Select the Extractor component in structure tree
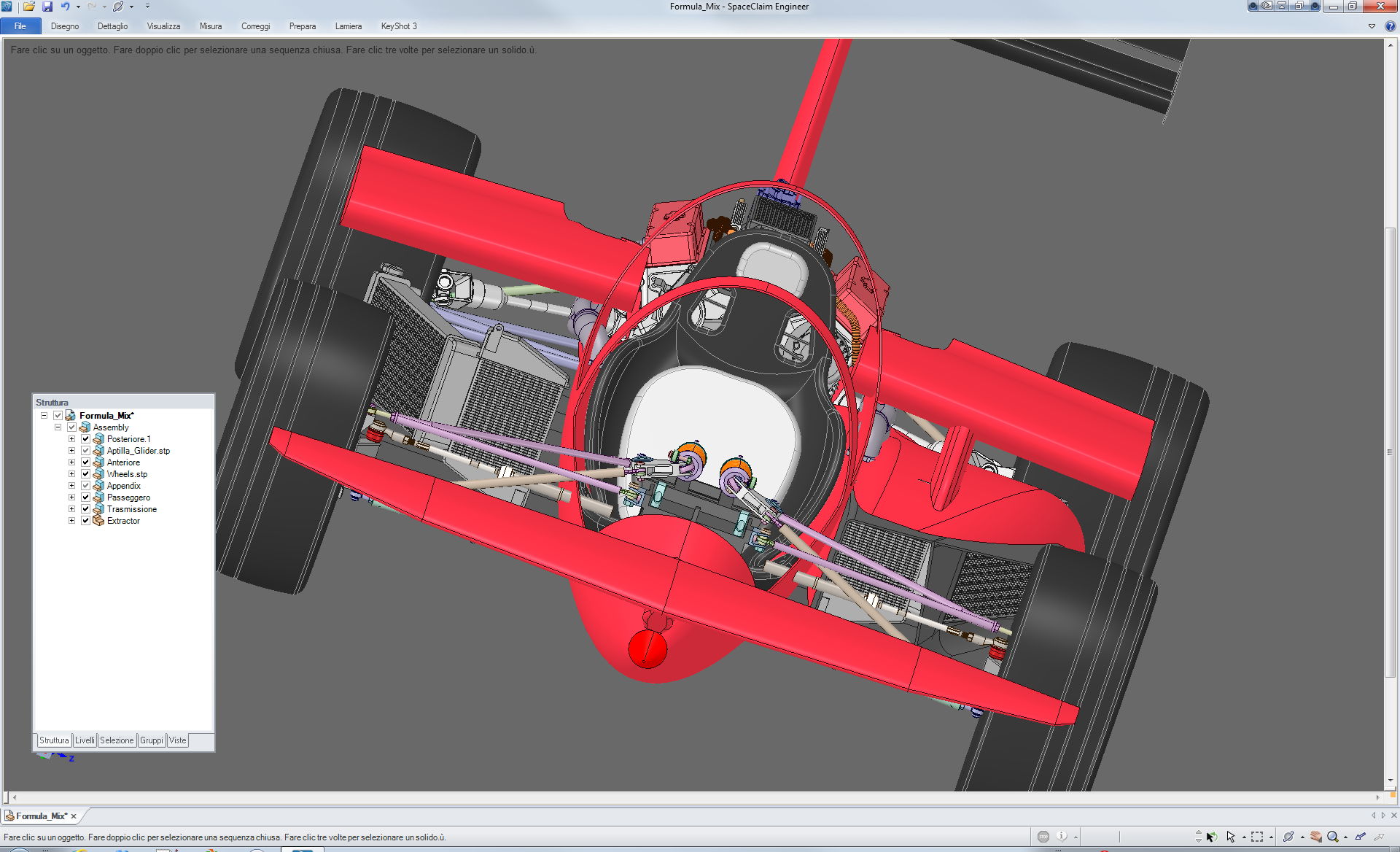 pos(123,521)
